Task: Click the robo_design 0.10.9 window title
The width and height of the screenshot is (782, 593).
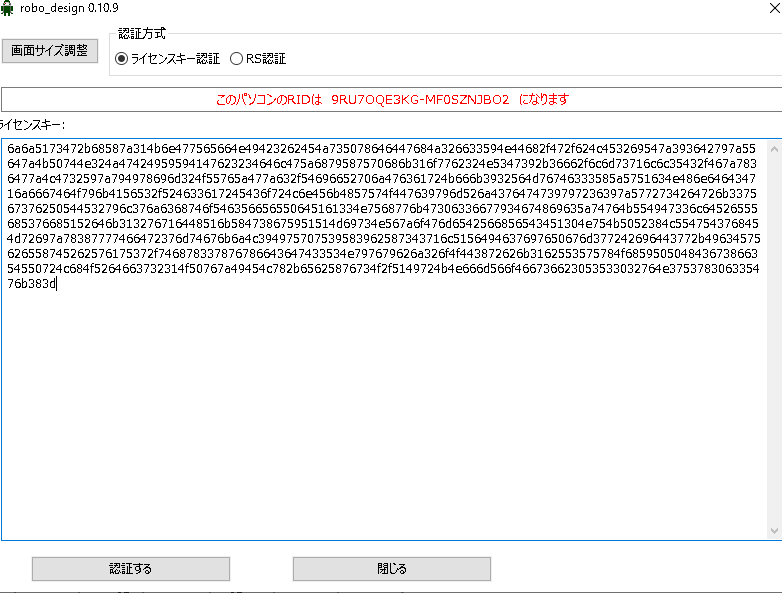Action: 63,8
